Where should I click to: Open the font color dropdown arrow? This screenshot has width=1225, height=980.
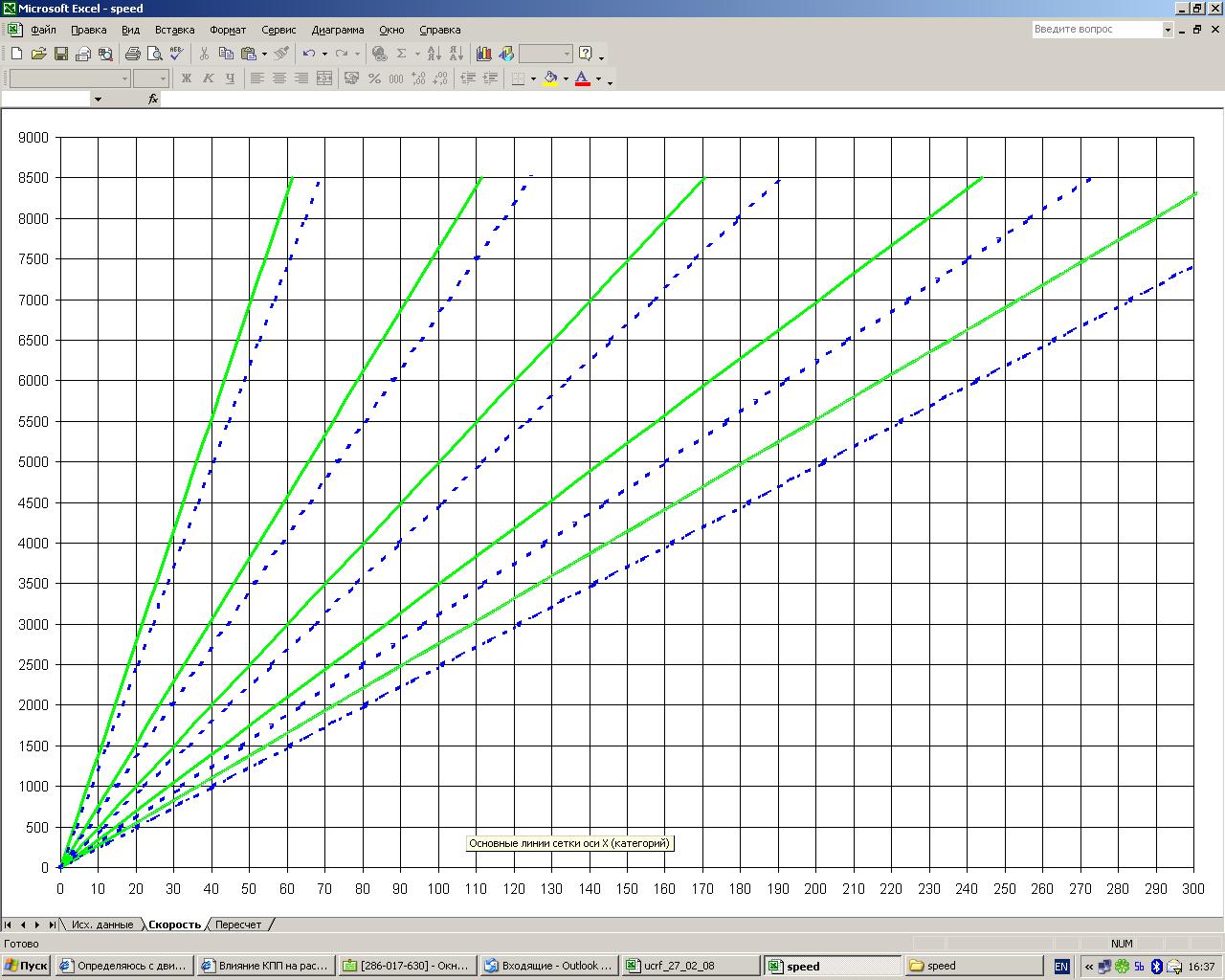click(599, 79)
